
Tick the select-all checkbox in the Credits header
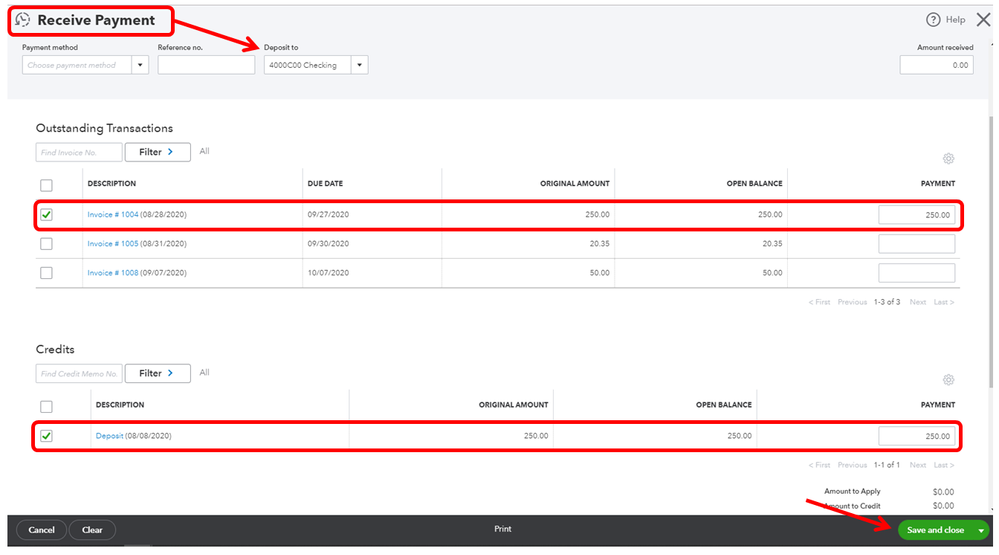point(47,407)
